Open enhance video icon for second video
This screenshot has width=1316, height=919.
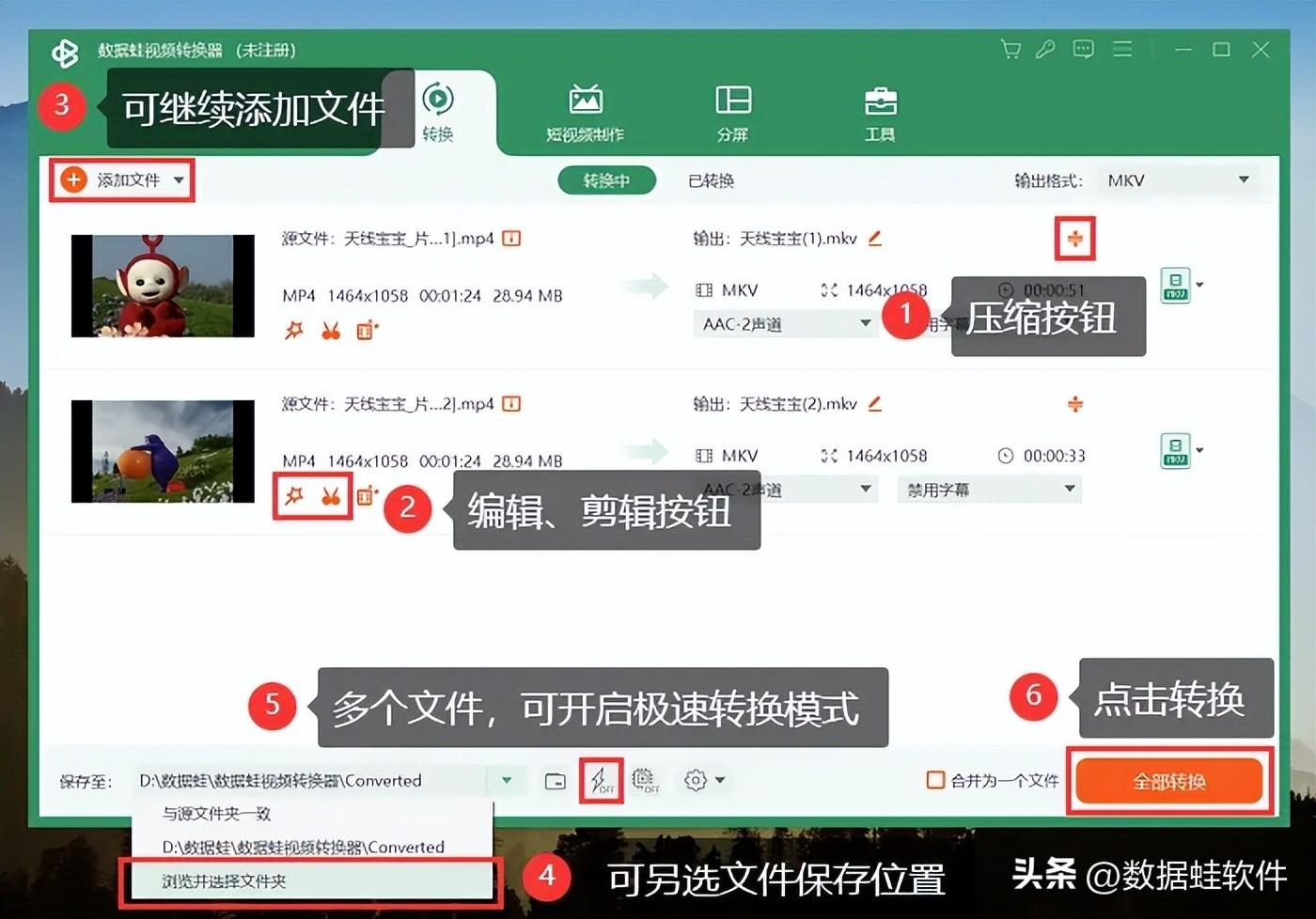coord(367,495)
